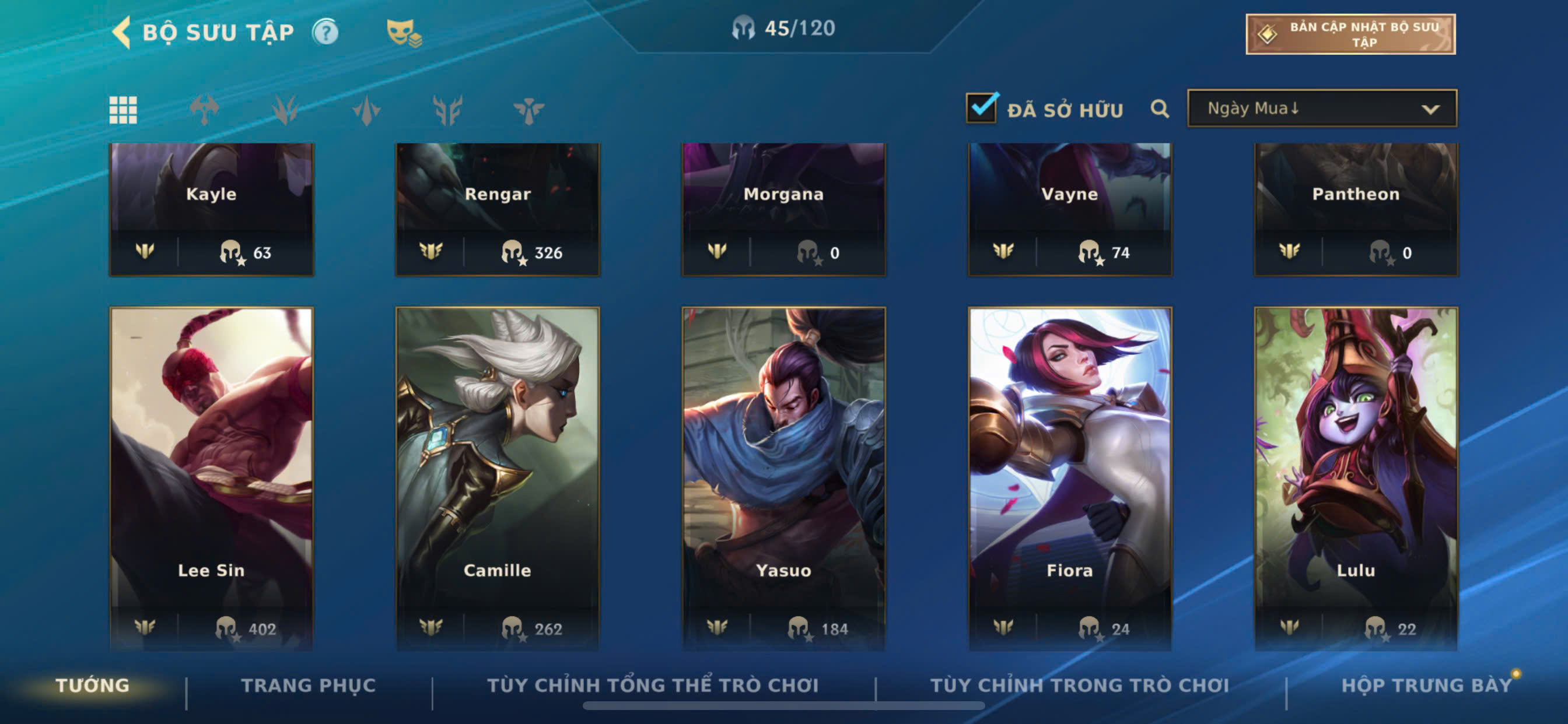
Task: Open the Ngày Mua sort dropdown
Action: point(1322,108)
